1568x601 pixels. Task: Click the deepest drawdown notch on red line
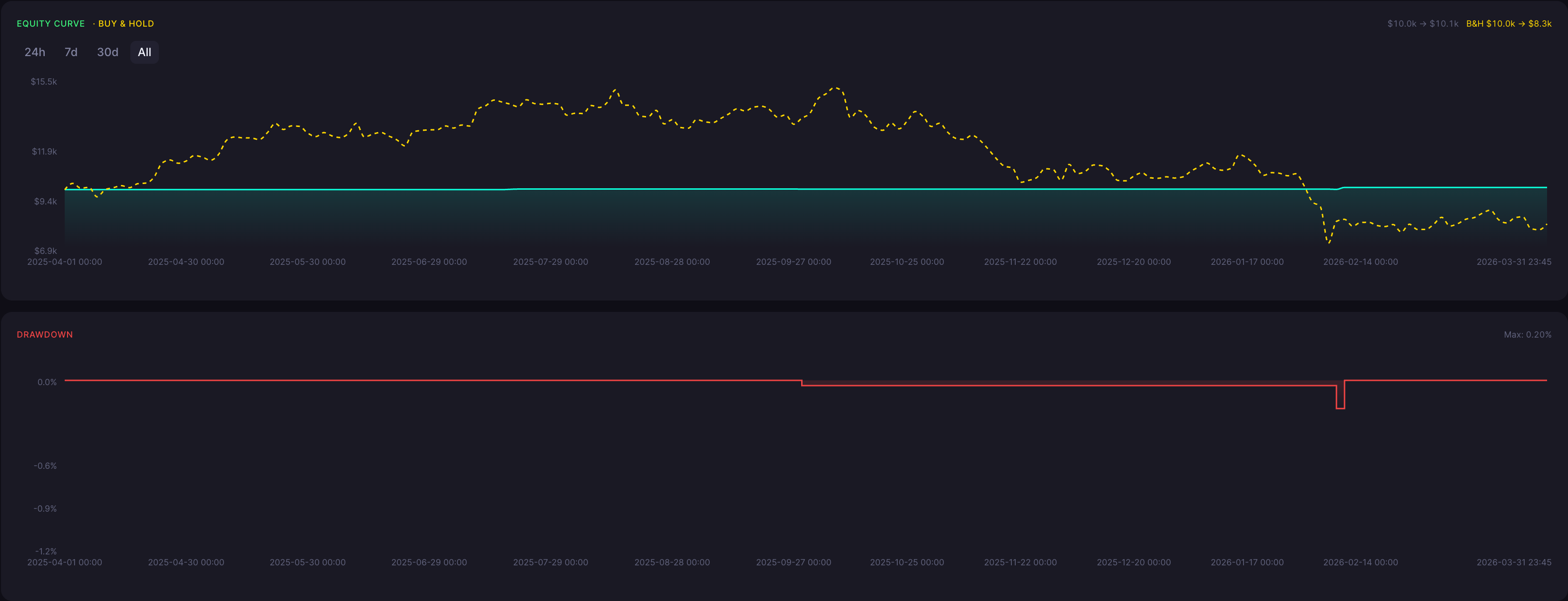click(x=1340, y=407)
